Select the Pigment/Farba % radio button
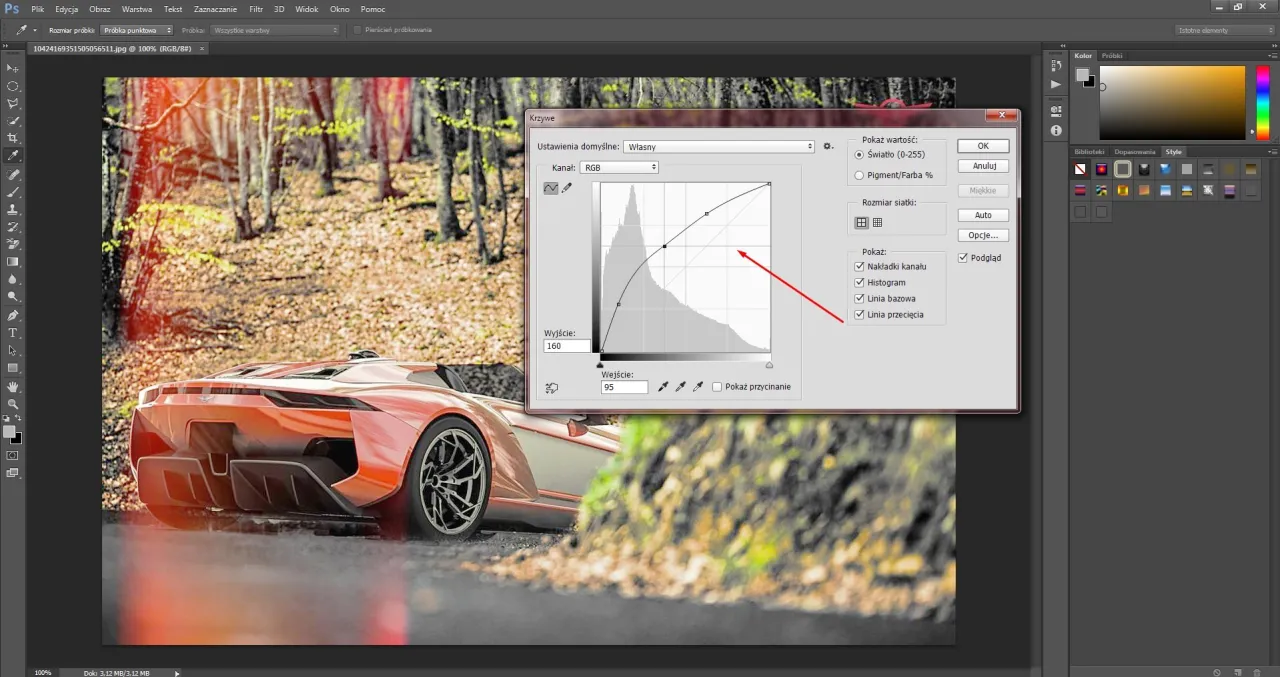Screen dimensions: 1280x677 (x=858, y=174)
